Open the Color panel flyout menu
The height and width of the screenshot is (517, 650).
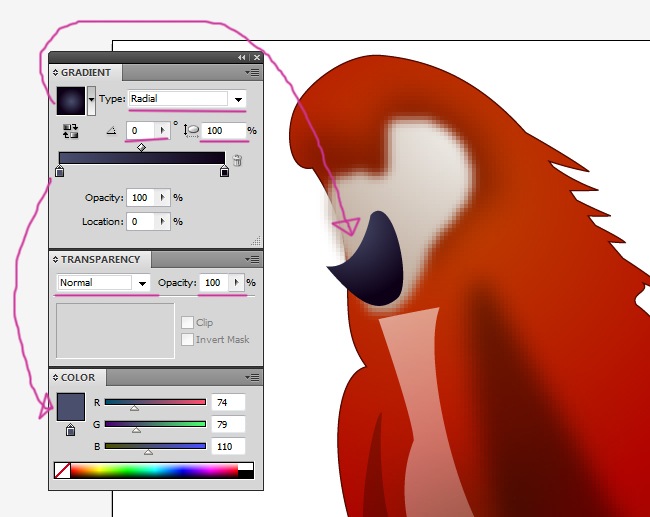click(x=253, y=378)
